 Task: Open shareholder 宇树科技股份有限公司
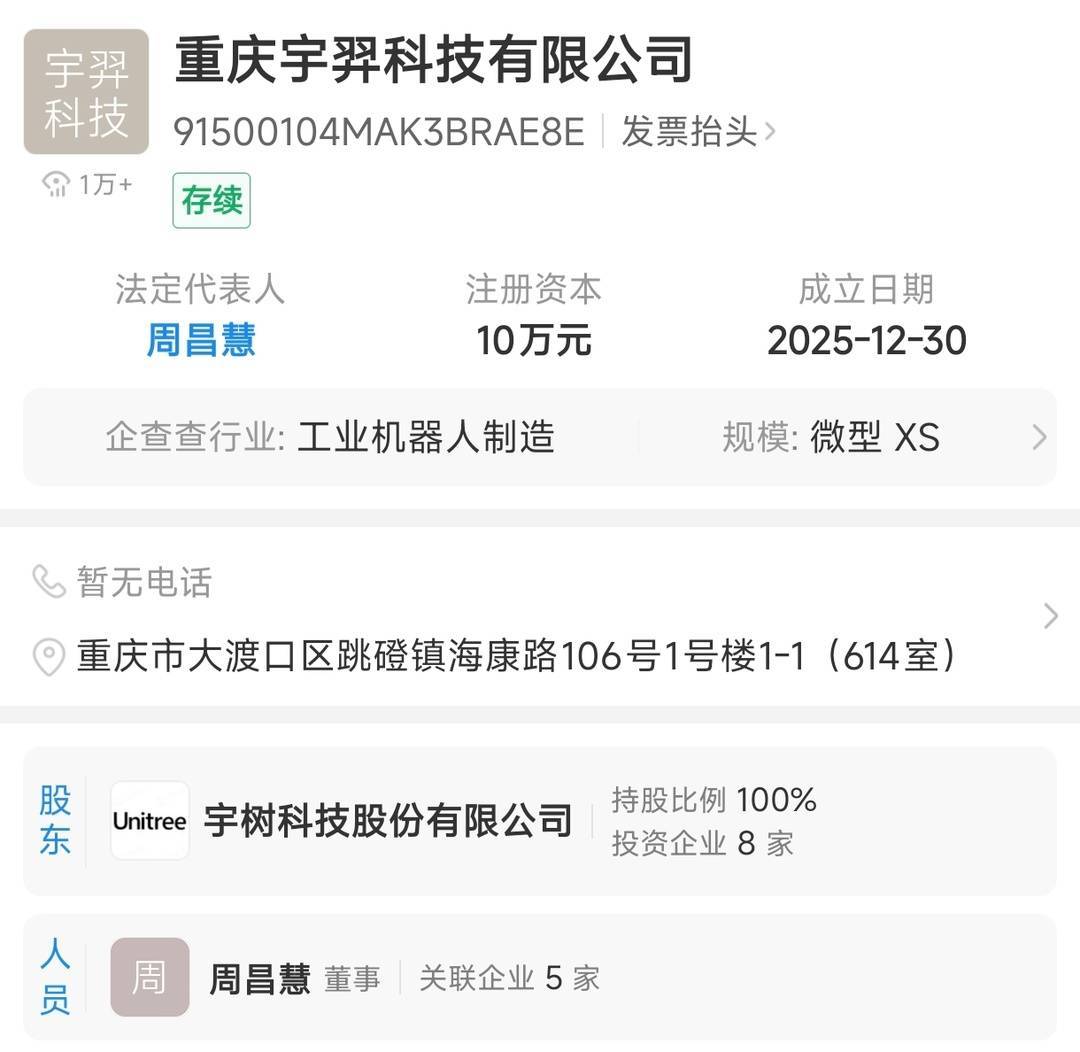pyautogui.click(x=388, y=821)
